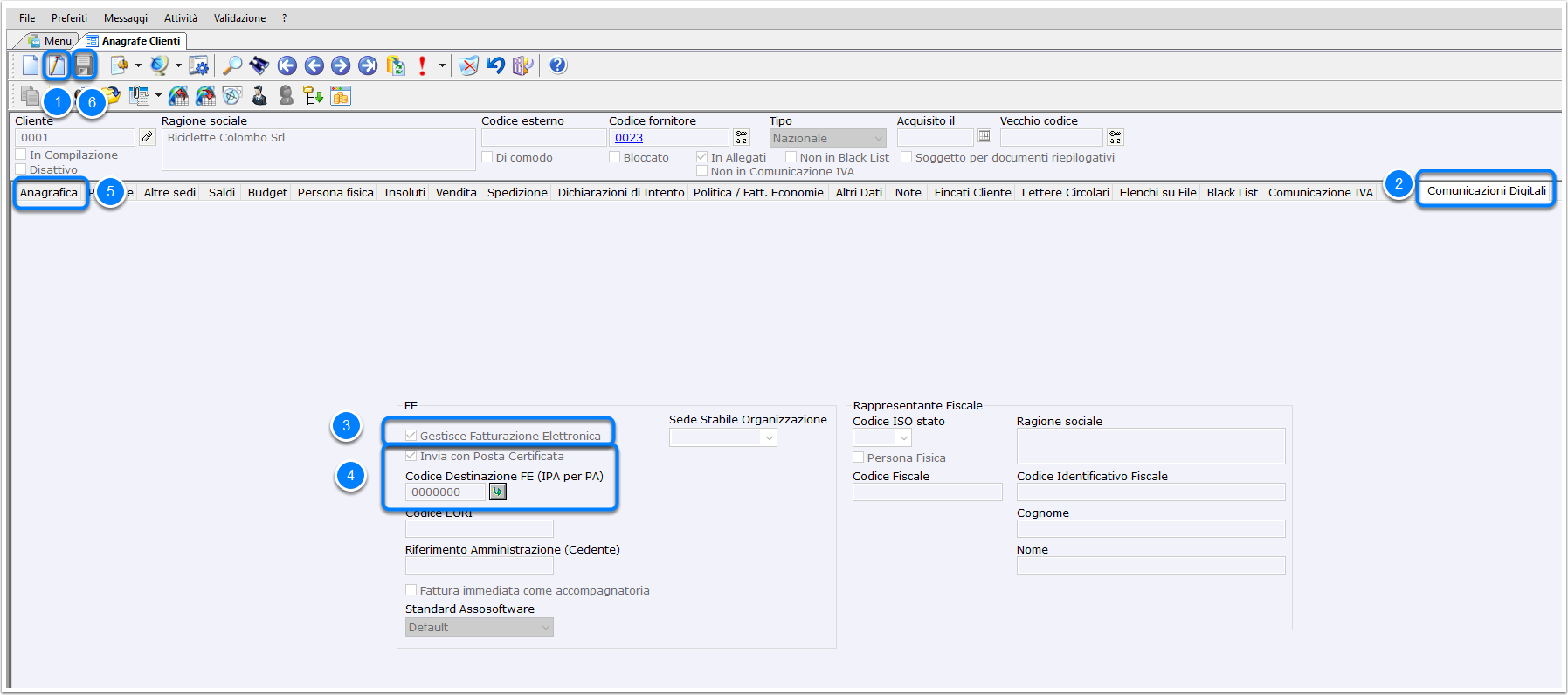Click the notepad with gear icon
The height and width of the screenshot is (695, 1568).
point(120,65)
